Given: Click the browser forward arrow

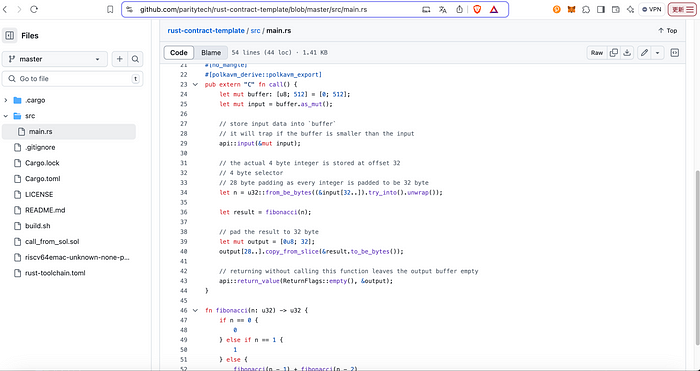Looking at the screenshot, I should pos(19,9).
